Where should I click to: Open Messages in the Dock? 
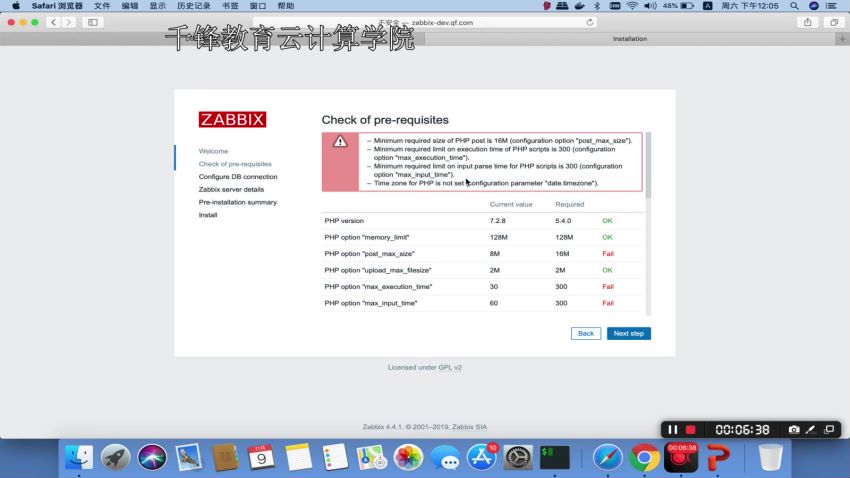pos(445,457)
